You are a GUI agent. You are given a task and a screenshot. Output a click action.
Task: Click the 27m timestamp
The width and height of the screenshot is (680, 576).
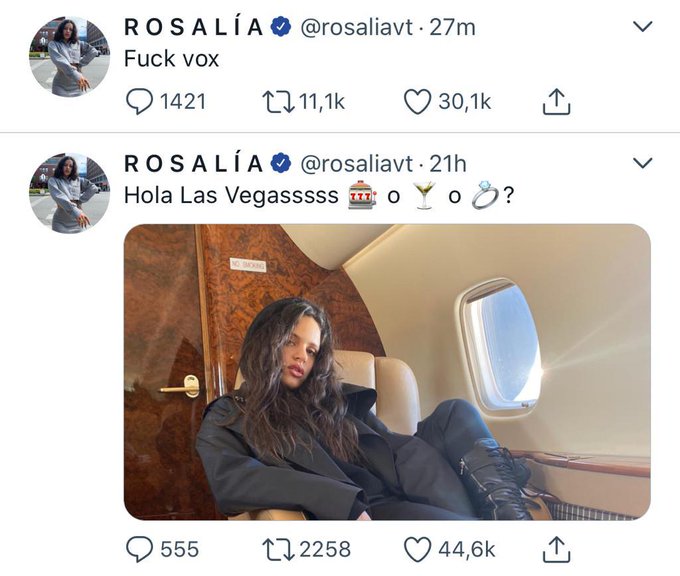pyautogui.click(x=452, y=27)
